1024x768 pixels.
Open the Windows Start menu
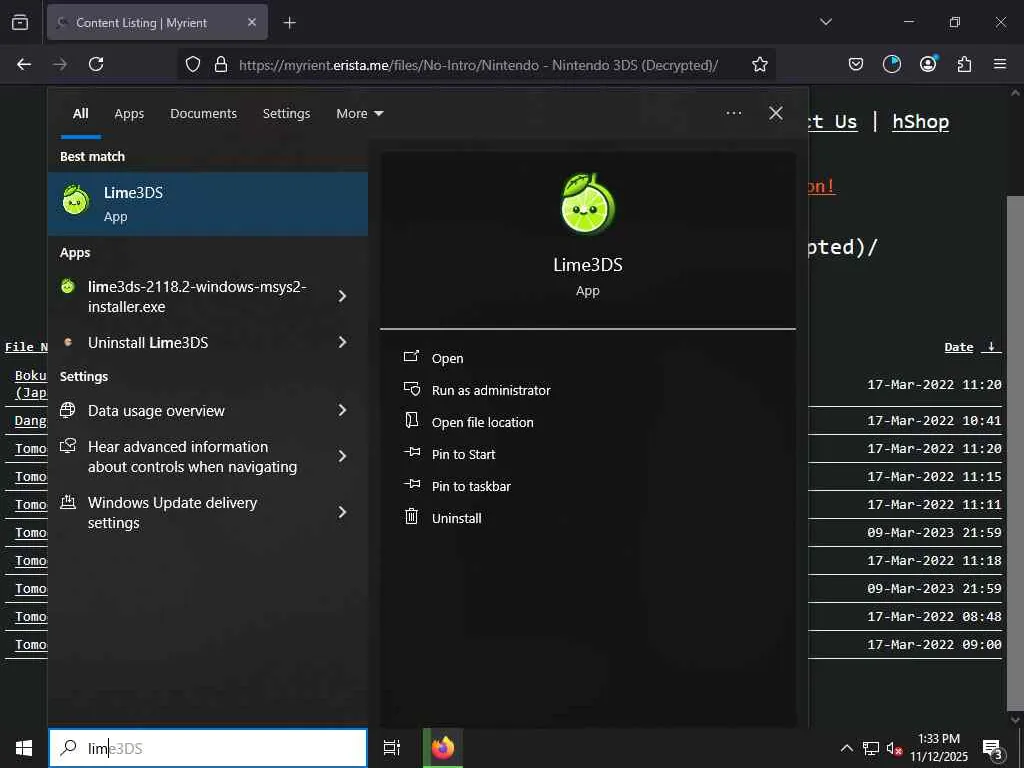tap(24, 748)
